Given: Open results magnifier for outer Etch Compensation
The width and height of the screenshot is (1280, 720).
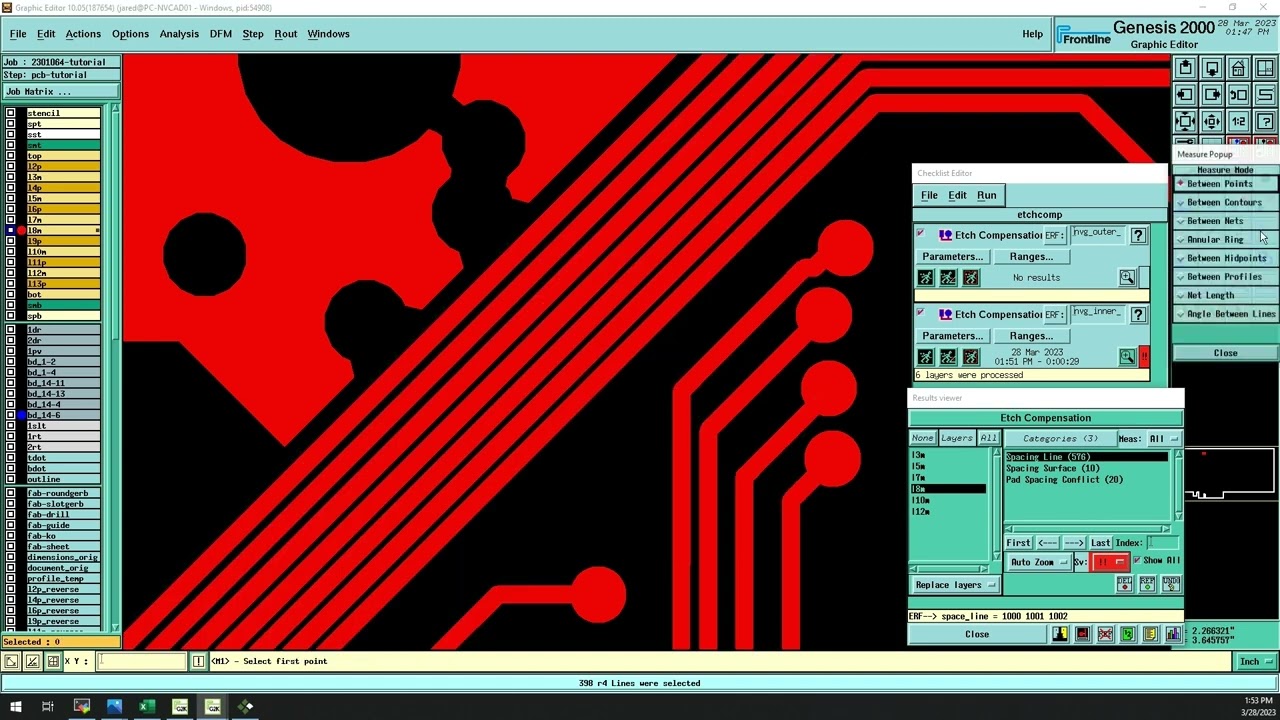Looking at the screenshot, I should [x=1127, y=278].
